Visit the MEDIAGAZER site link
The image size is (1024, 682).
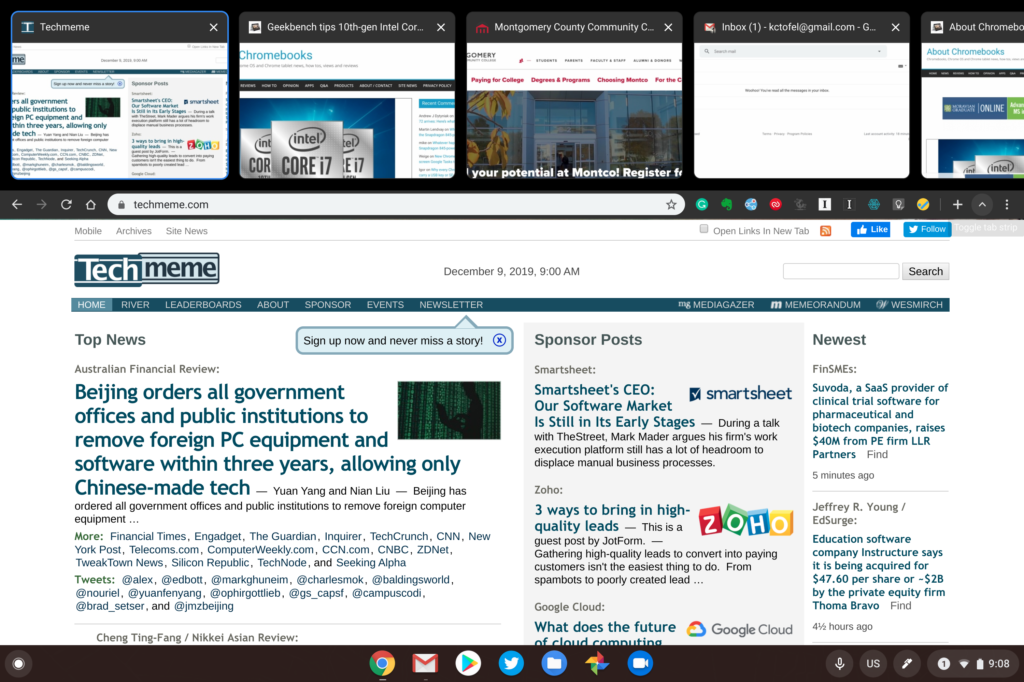[x=716, y=305]
